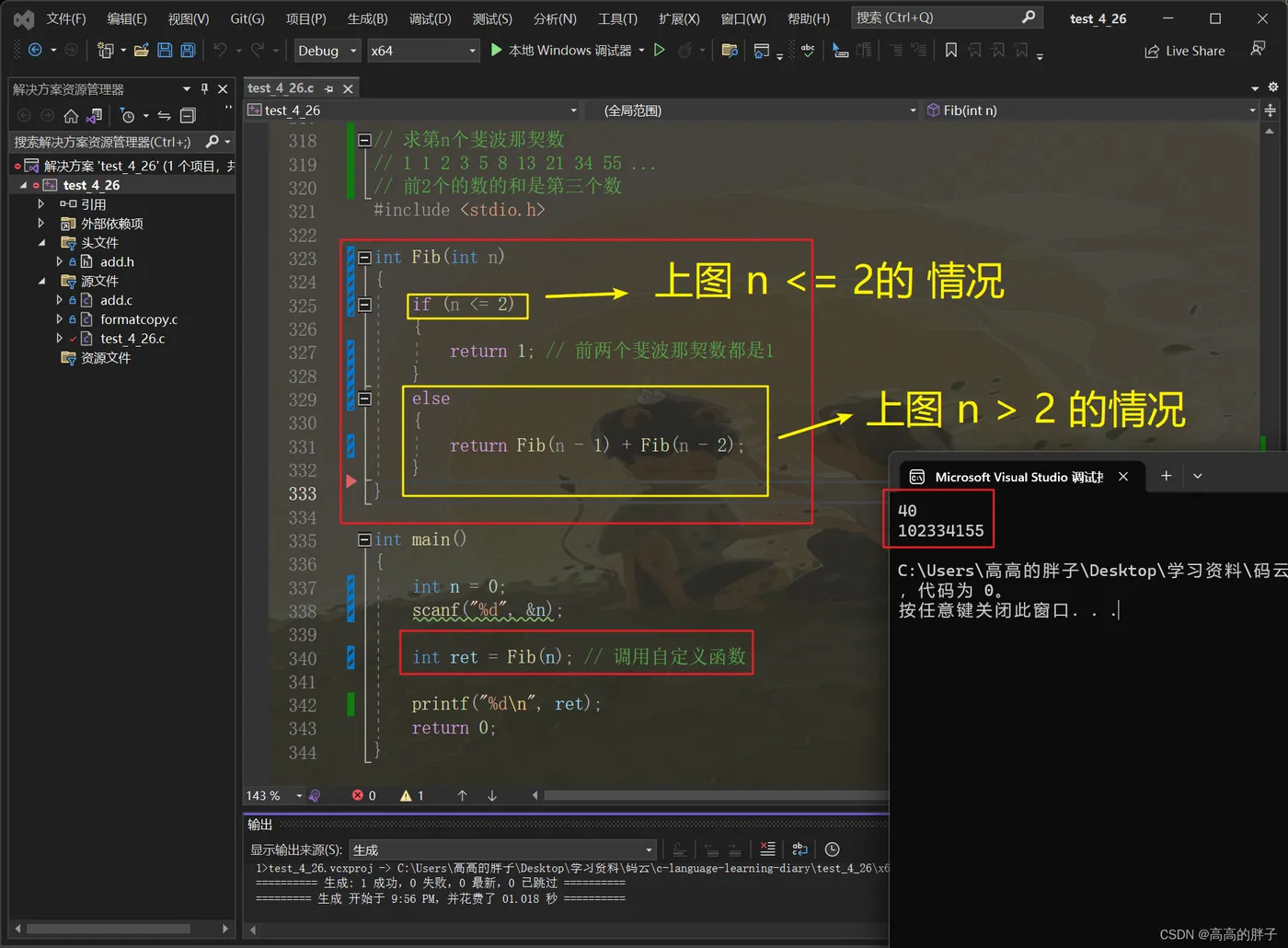Expand the 引用 node in Solution Explorer
The image size is (1288, 948).
point(41,204)
